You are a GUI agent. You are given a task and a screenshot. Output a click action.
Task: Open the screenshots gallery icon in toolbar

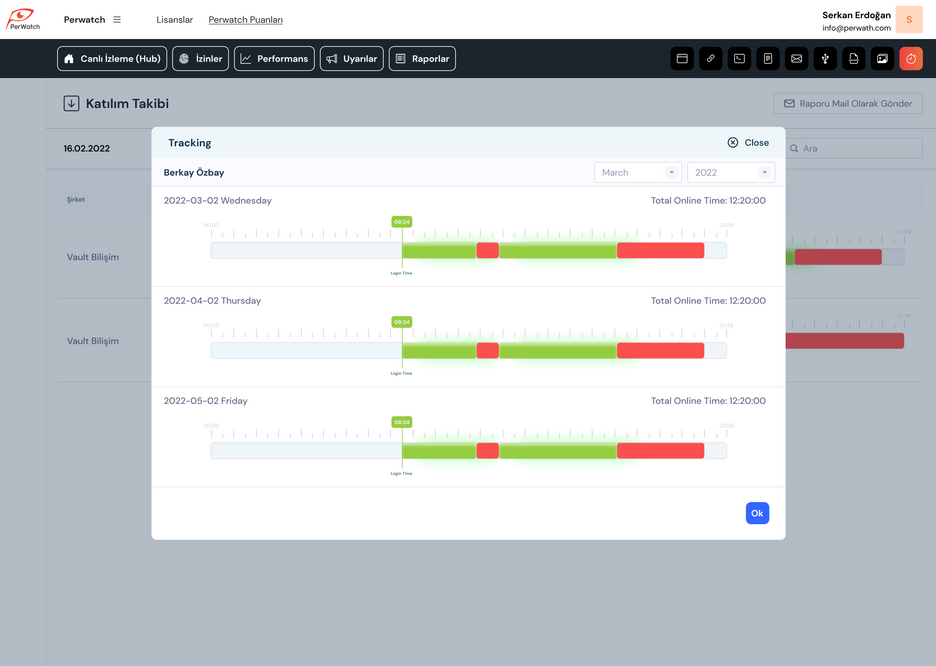(x=883, y=58)
